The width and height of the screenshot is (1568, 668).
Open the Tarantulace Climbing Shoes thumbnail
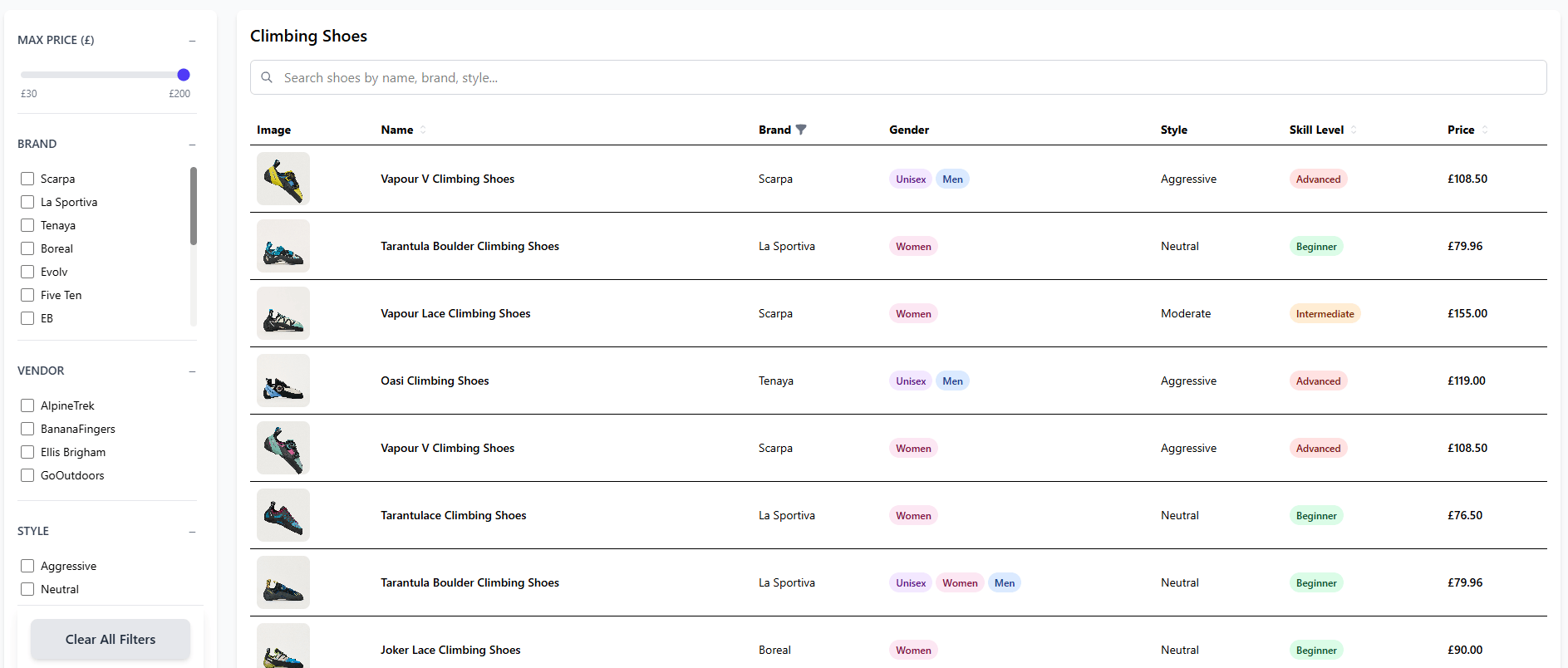[x=283, y=515]
